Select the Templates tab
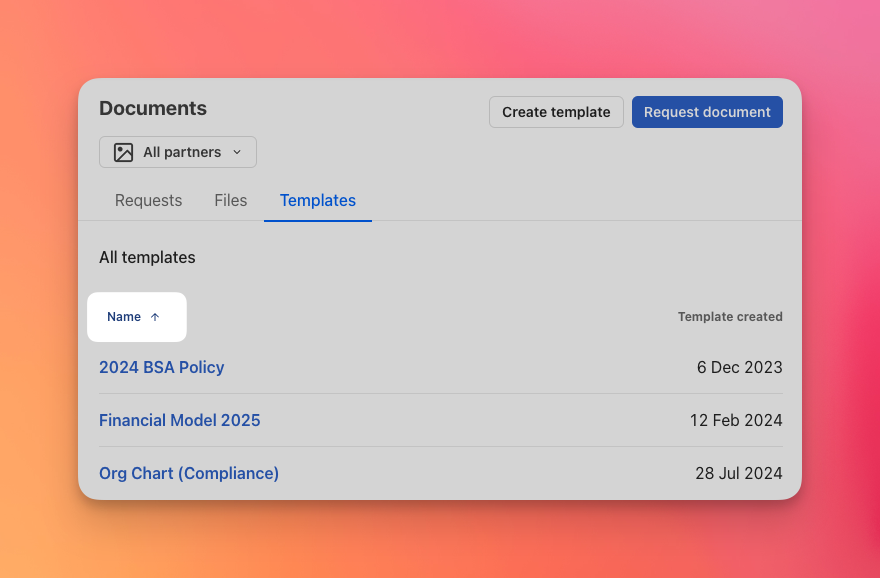 pyautogui.click(x=318, y=200)
